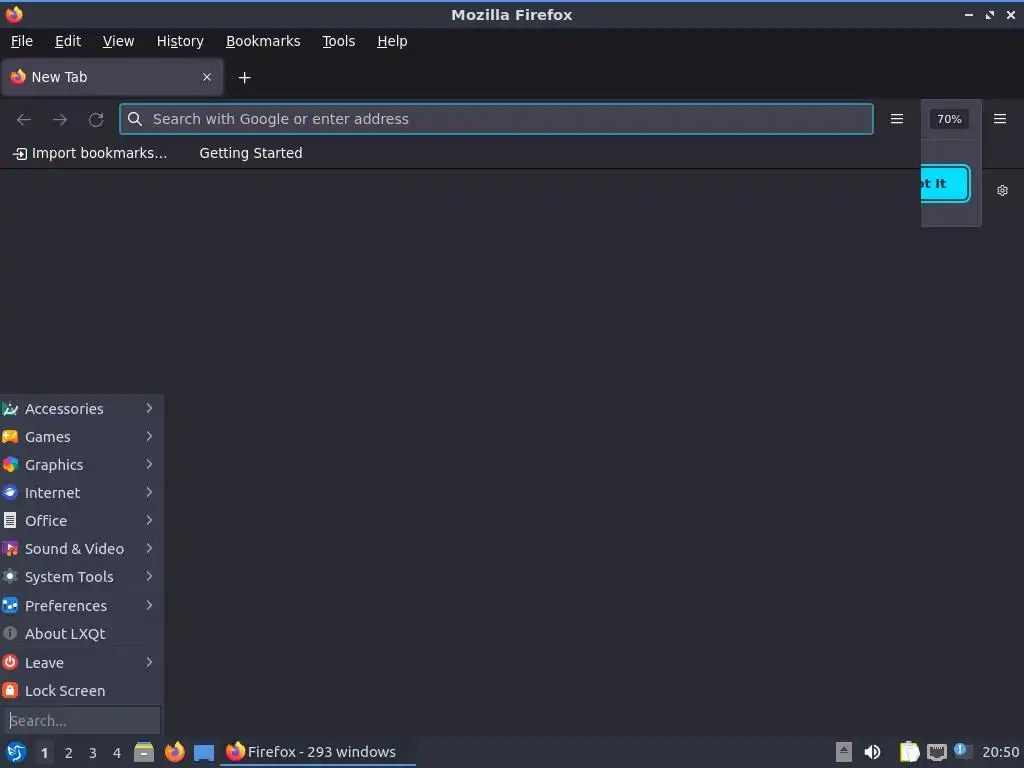1024x768 pixels.
Task: Open the hamburger menu beside the address bar
Action: coord(897,119)
